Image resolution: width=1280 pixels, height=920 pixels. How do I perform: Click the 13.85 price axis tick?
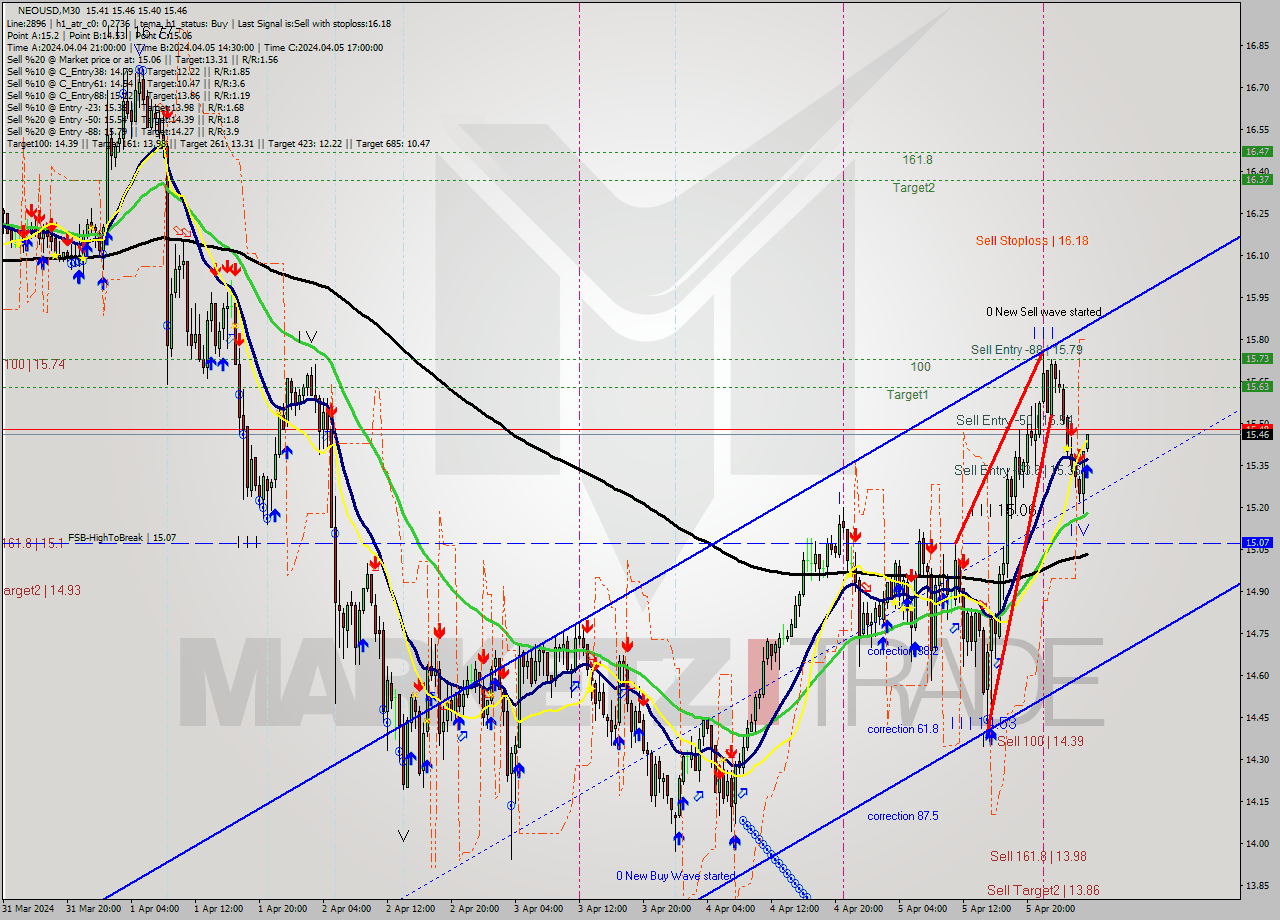(x=1257, y=885)
